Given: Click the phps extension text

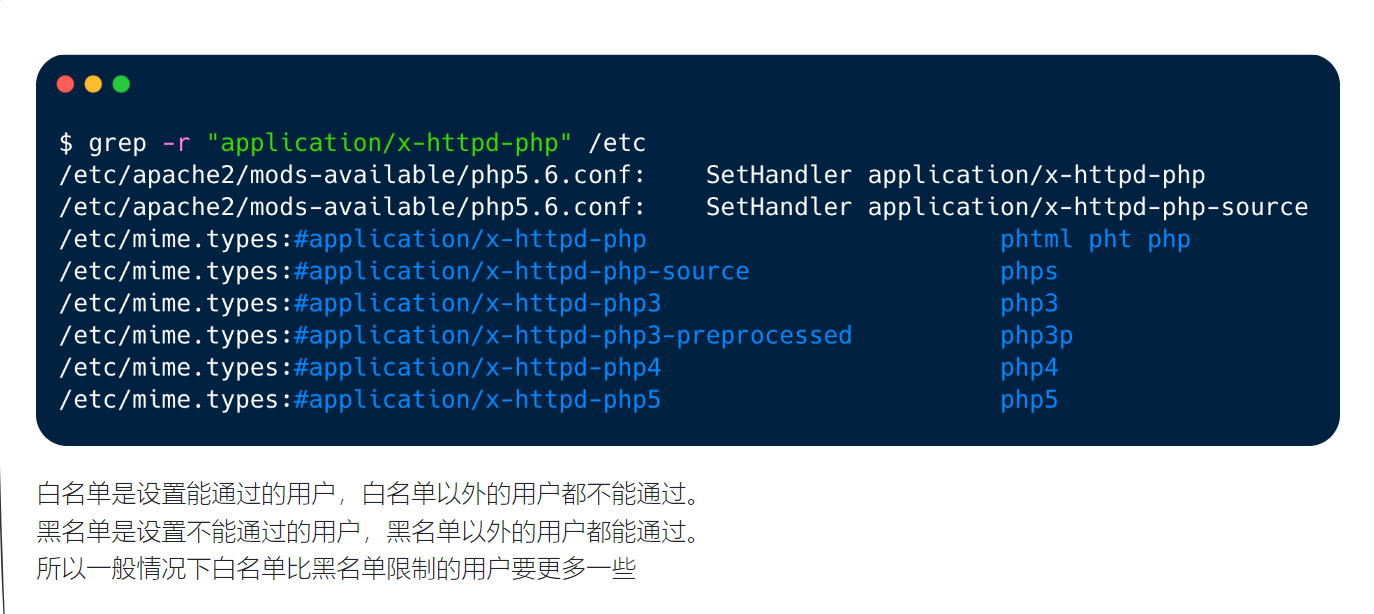Looking at the screenshot, I should pos(1029,271).
